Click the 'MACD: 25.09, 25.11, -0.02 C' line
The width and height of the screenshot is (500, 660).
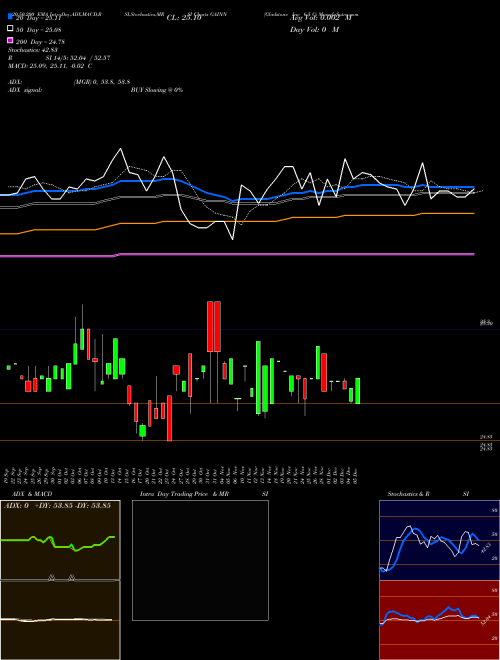tap(50, 66)
